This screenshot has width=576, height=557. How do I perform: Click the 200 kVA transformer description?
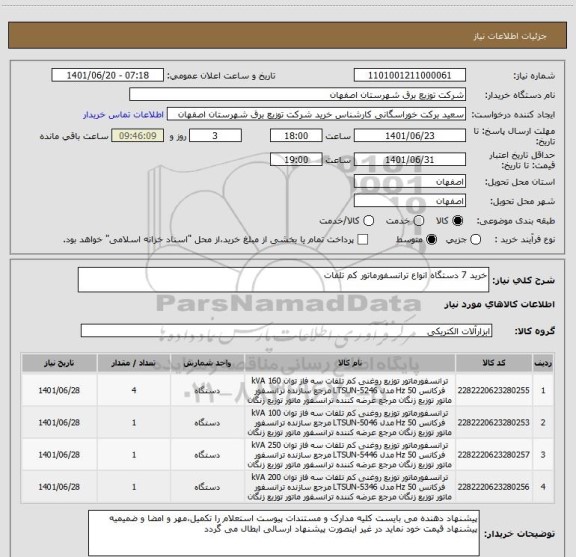pos(350,487)
